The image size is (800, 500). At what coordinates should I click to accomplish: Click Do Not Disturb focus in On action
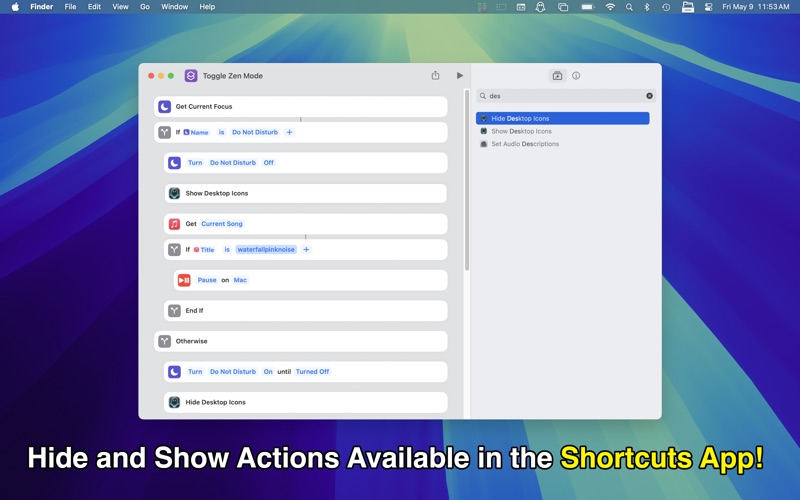[233, 372]
